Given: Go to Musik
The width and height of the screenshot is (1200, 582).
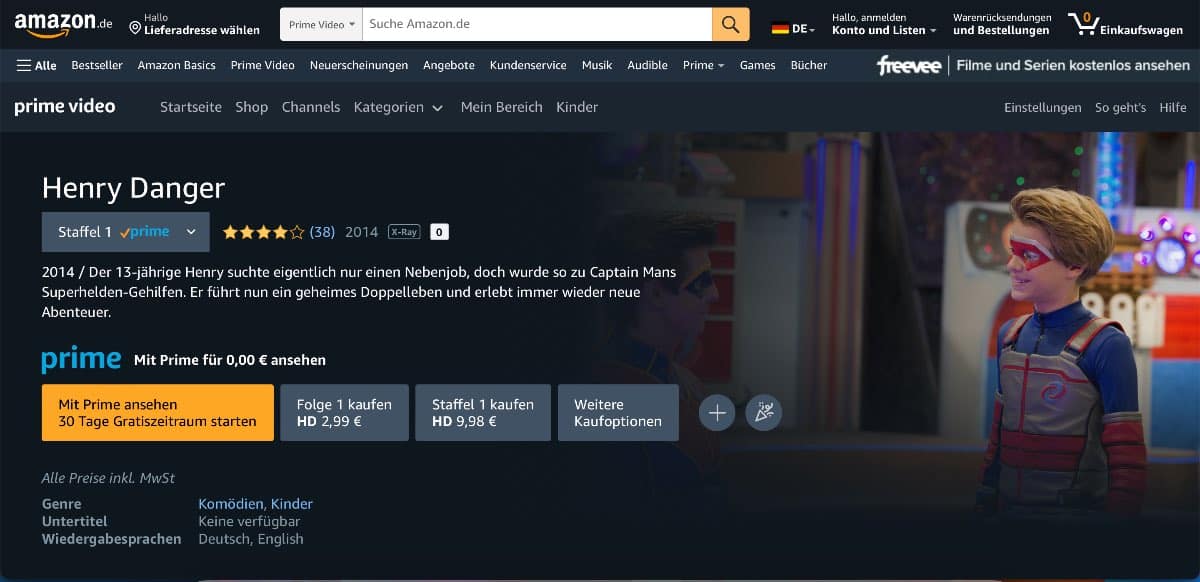Looking at the screenshot, I should point(597,65).
